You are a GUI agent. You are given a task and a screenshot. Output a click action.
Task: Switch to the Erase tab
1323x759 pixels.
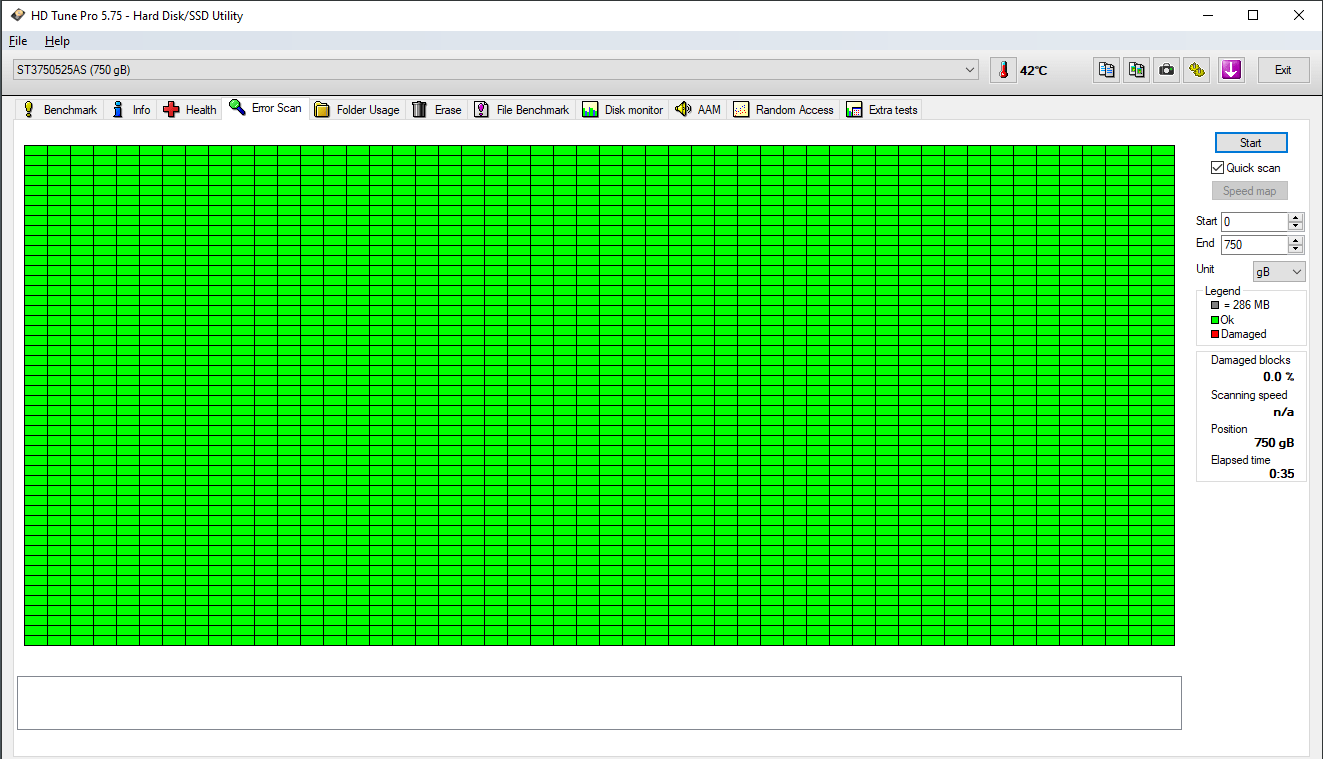coord(437,109)
